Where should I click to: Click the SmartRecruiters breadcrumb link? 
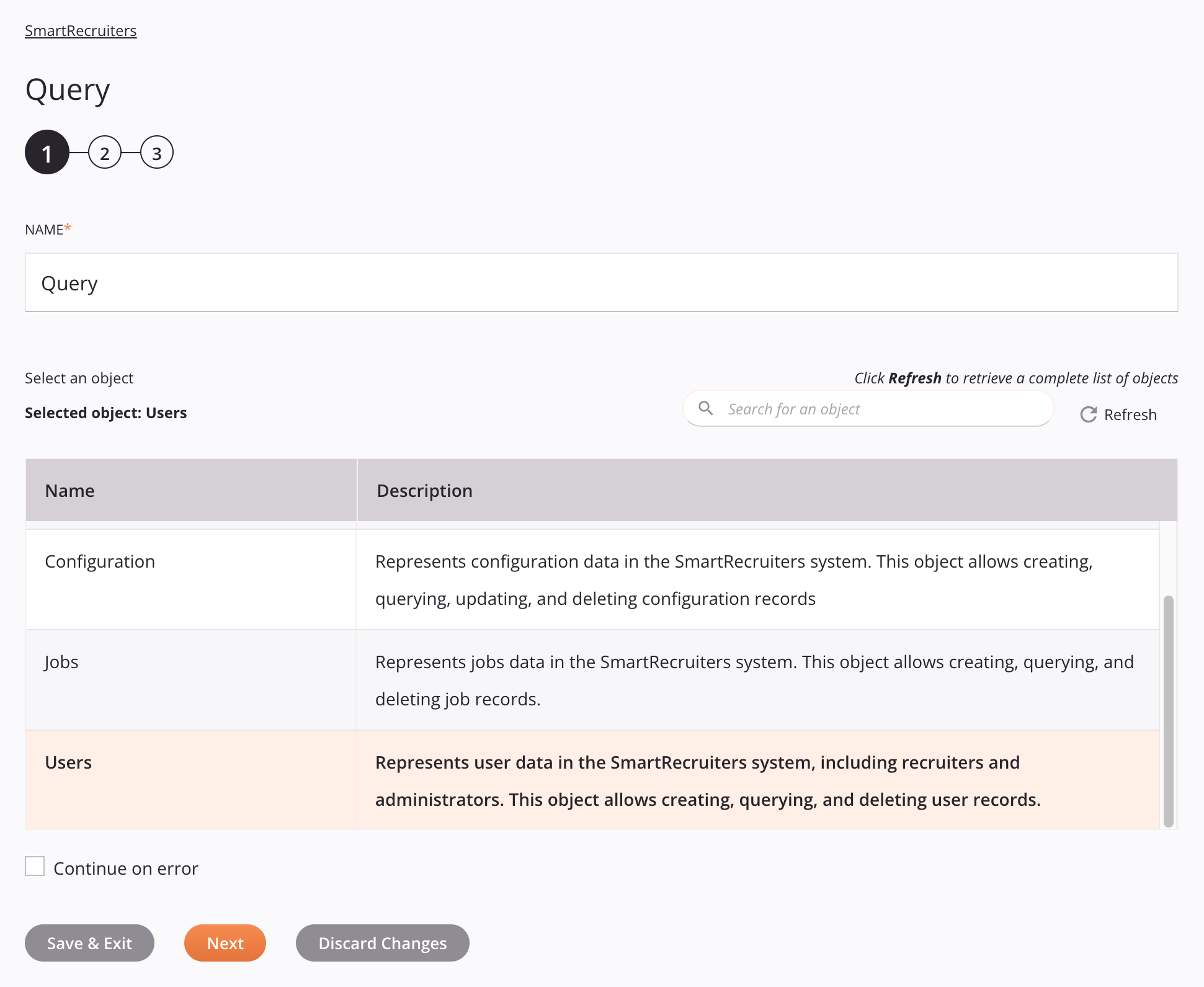(81, 30)
